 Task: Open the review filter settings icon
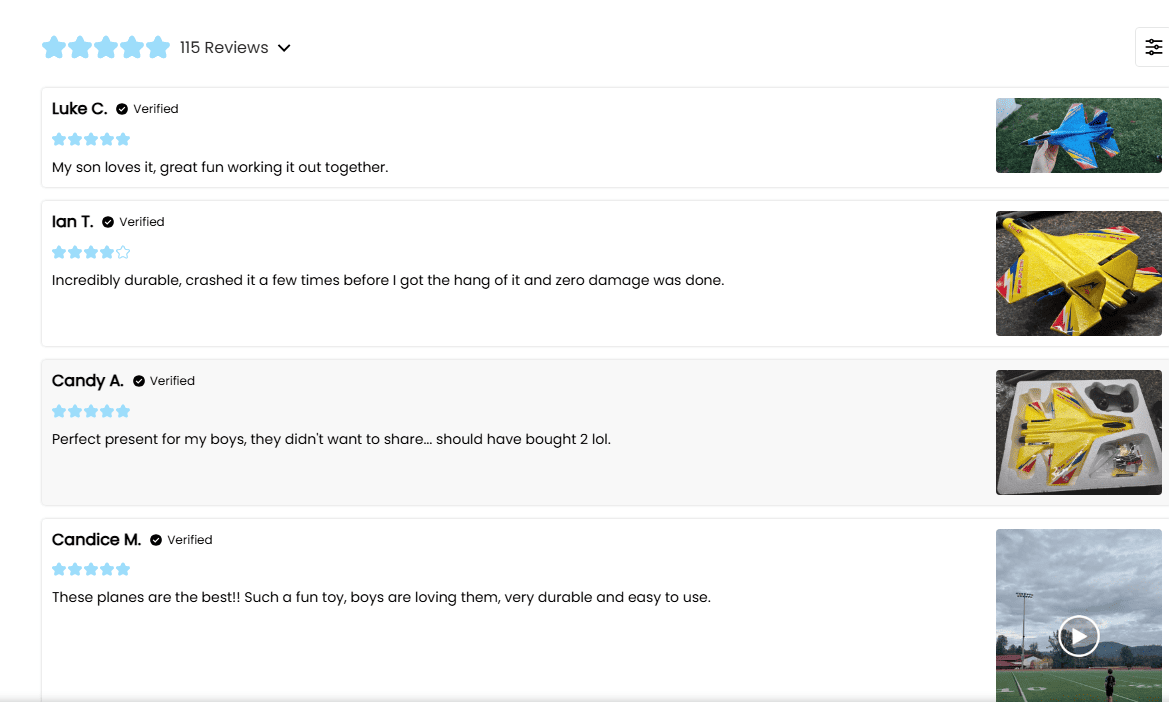[x=1153, y=47]
